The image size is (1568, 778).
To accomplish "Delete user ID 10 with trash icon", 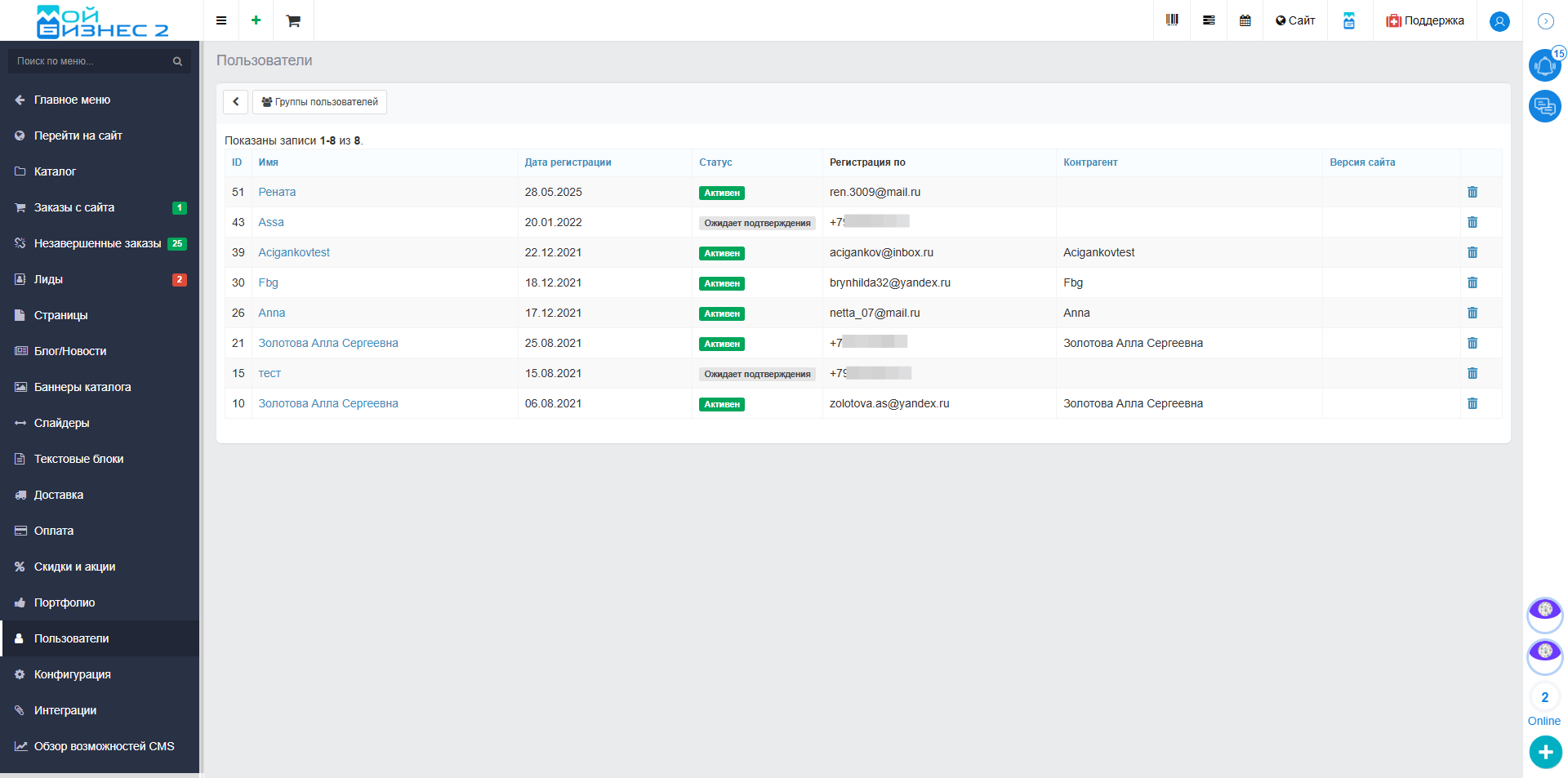I will [x=1472, y=403].
